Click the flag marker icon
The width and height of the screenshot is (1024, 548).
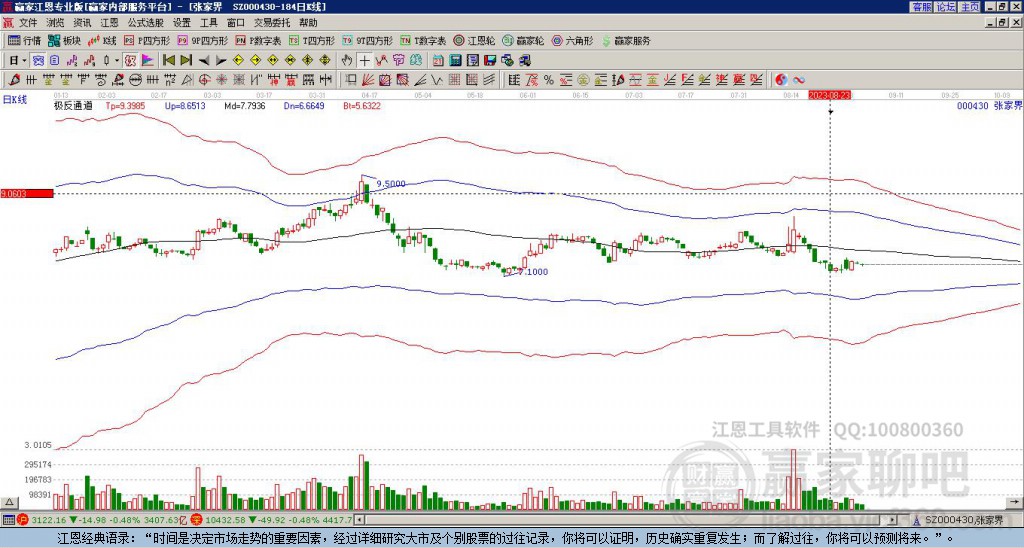point(148,61)
